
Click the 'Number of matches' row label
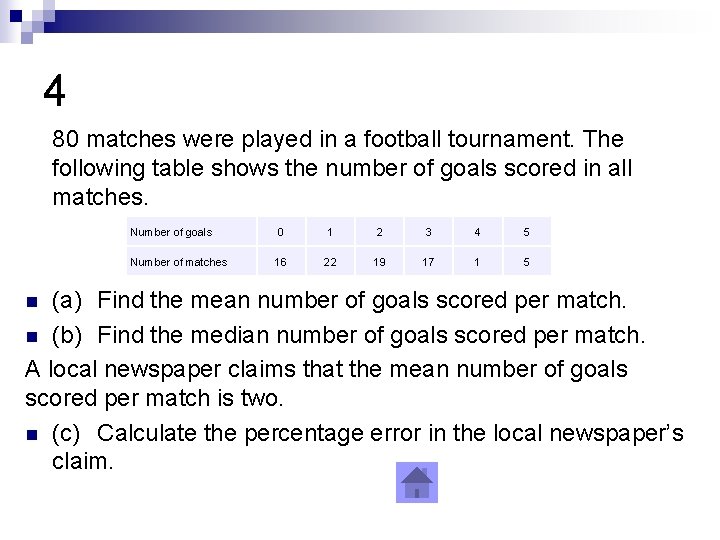(x=191, y=261)
